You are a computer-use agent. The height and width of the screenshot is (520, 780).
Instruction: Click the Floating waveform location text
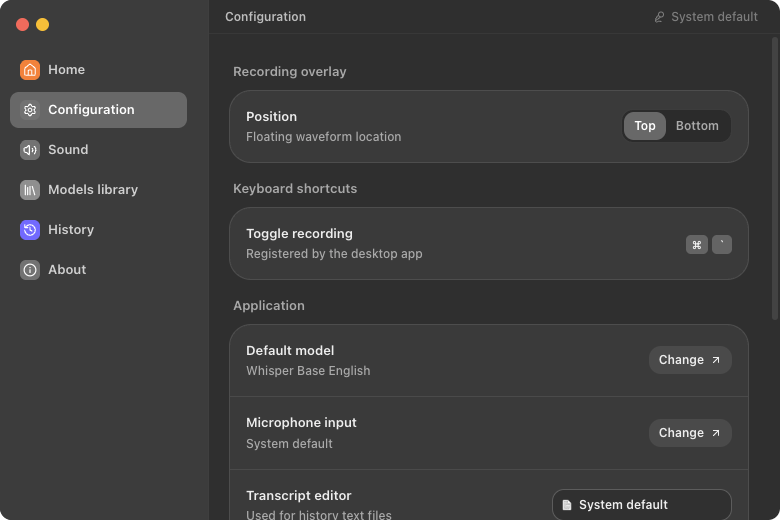(x=323, y=137)
